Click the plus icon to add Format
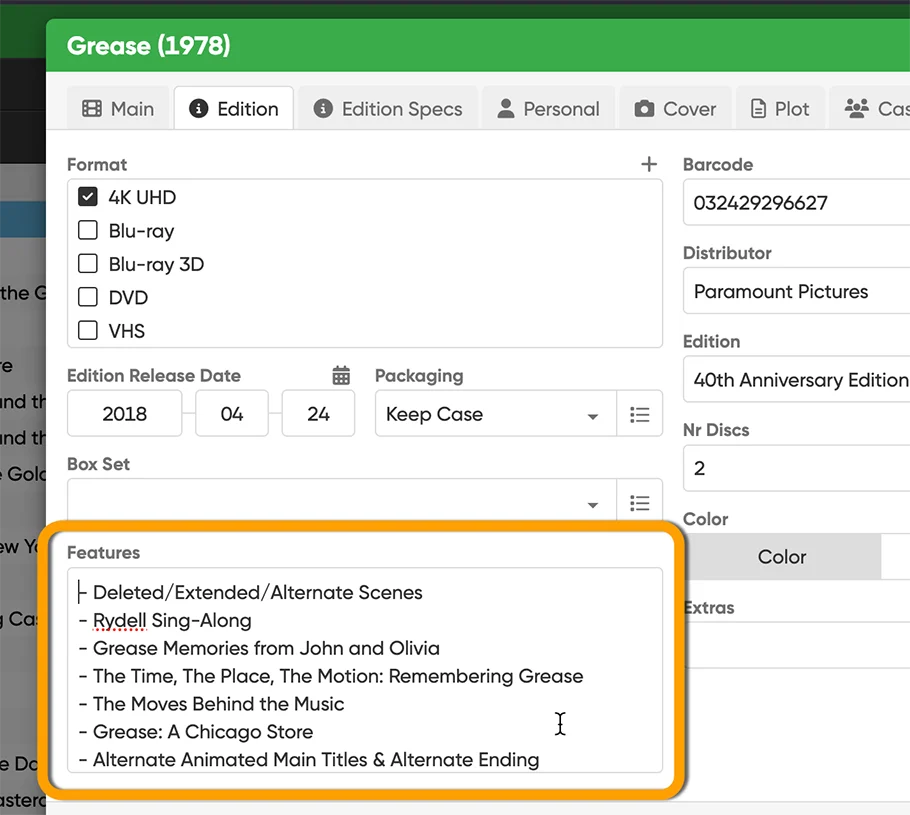Screen dimensions: 910x815 (649, 164)
